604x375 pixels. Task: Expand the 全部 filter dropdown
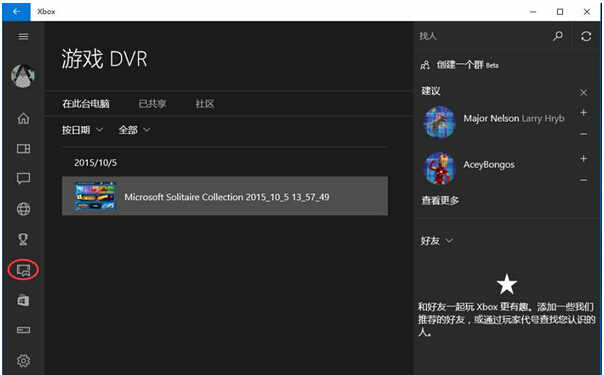pos(134,130)
